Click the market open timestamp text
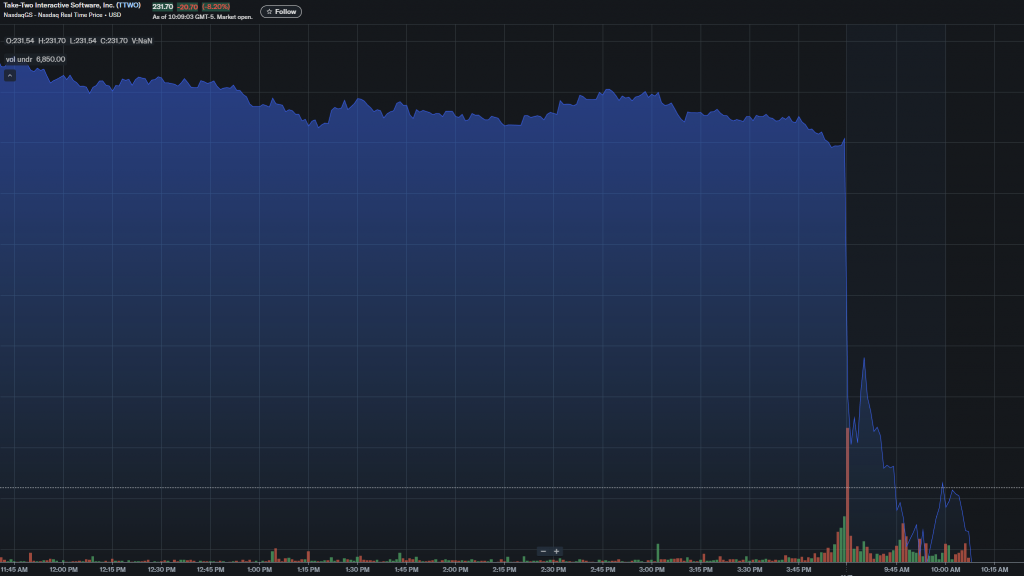This screenshot has width=1024, height=576. point(200,17)
